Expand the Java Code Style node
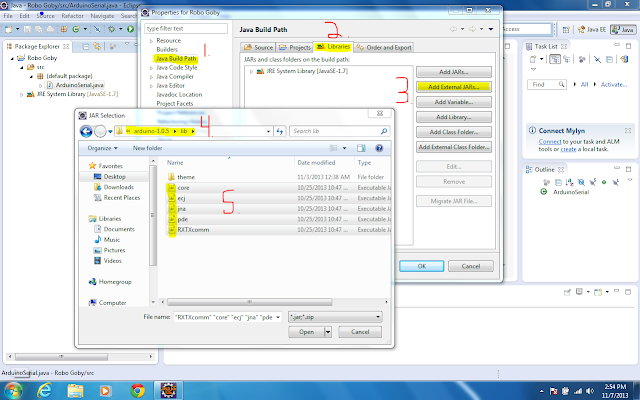640x400 pixels. point(151,68)
